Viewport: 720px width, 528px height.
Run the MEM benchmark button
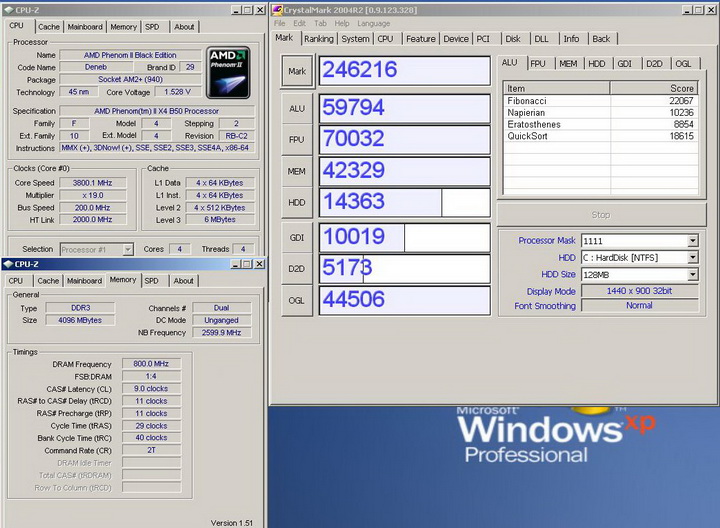[297, 171]
